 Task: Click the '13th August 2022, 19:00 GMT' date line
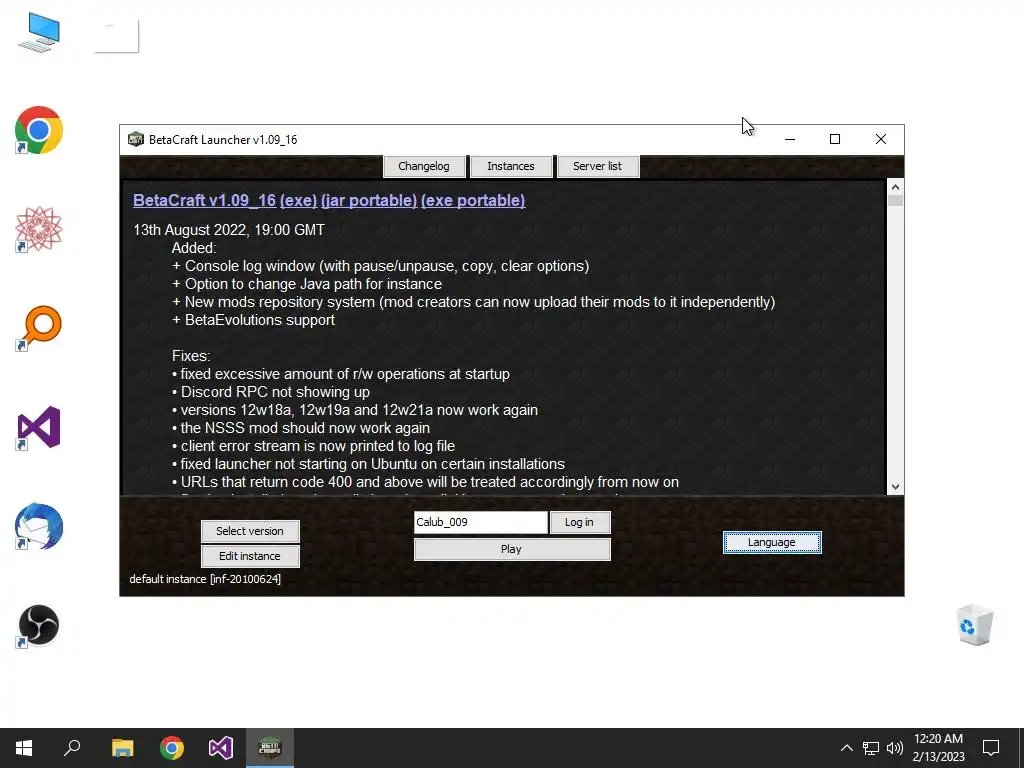click(x=229, y=230)
